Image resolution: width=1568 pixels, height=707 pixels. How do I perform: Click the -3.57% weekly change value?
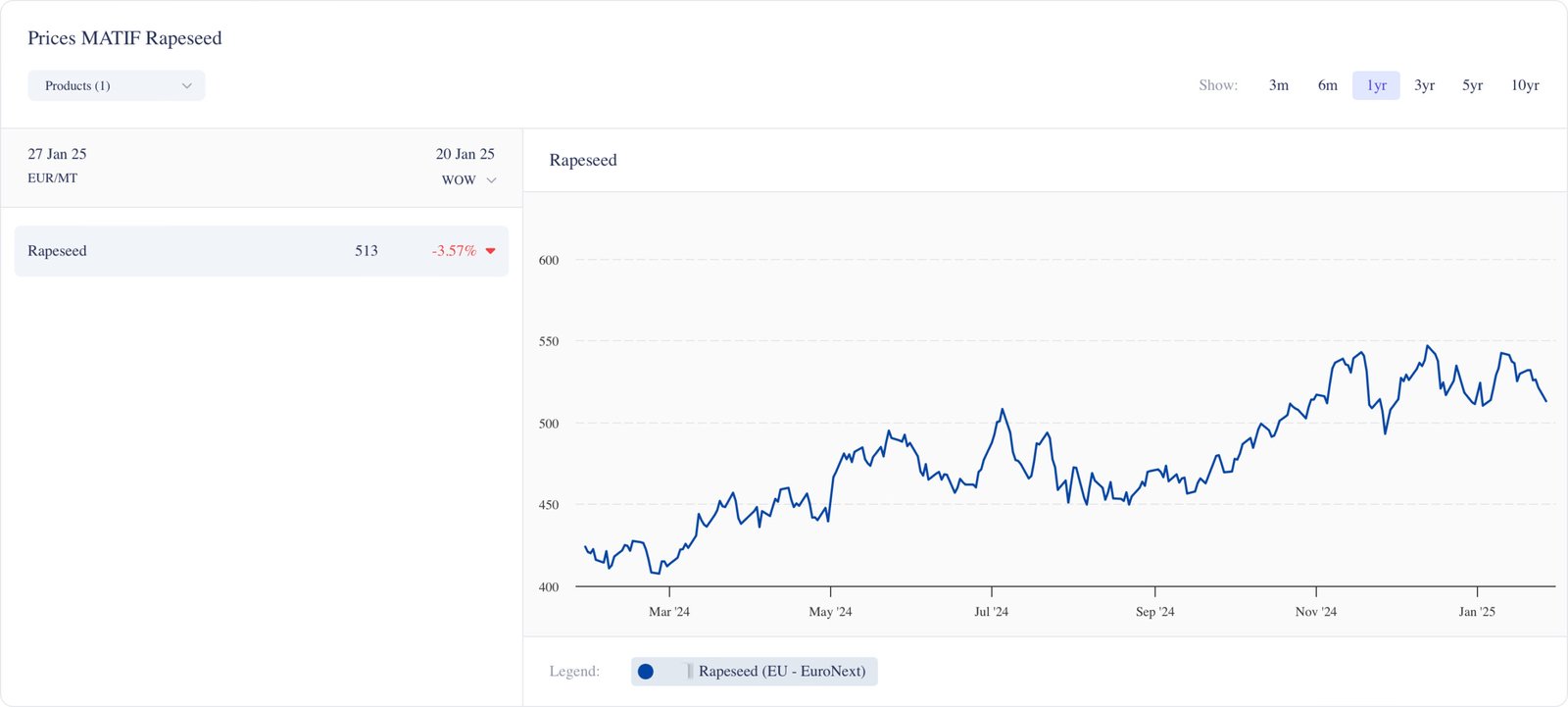pos(454,251)
